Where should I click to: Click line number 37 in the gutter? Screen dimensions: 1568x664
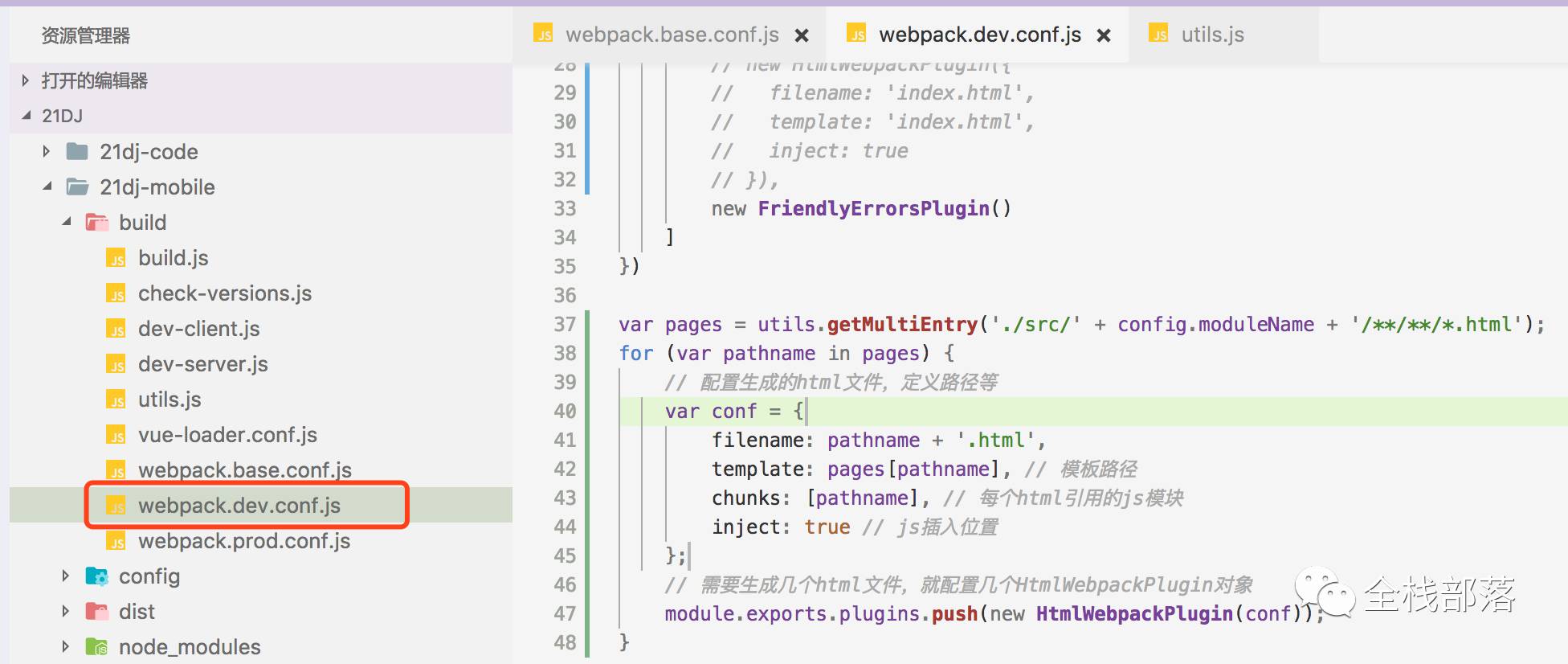tap(565, 324)
